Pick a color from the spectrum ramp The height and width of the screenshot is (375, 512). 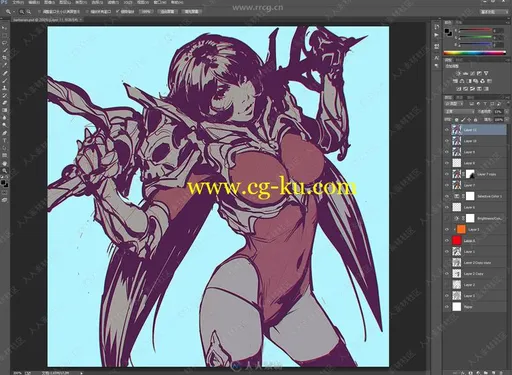pos(475,53)
